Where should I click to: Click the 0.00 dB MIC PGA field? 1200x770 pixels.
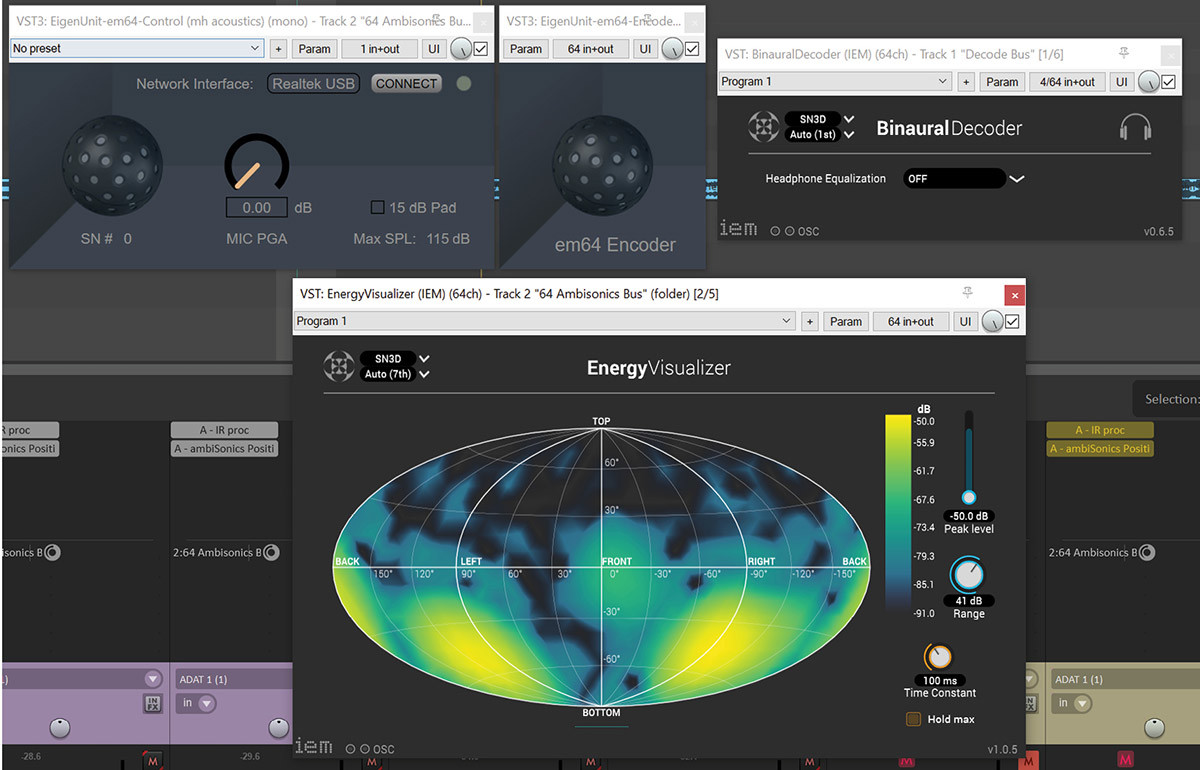point(257,207)
